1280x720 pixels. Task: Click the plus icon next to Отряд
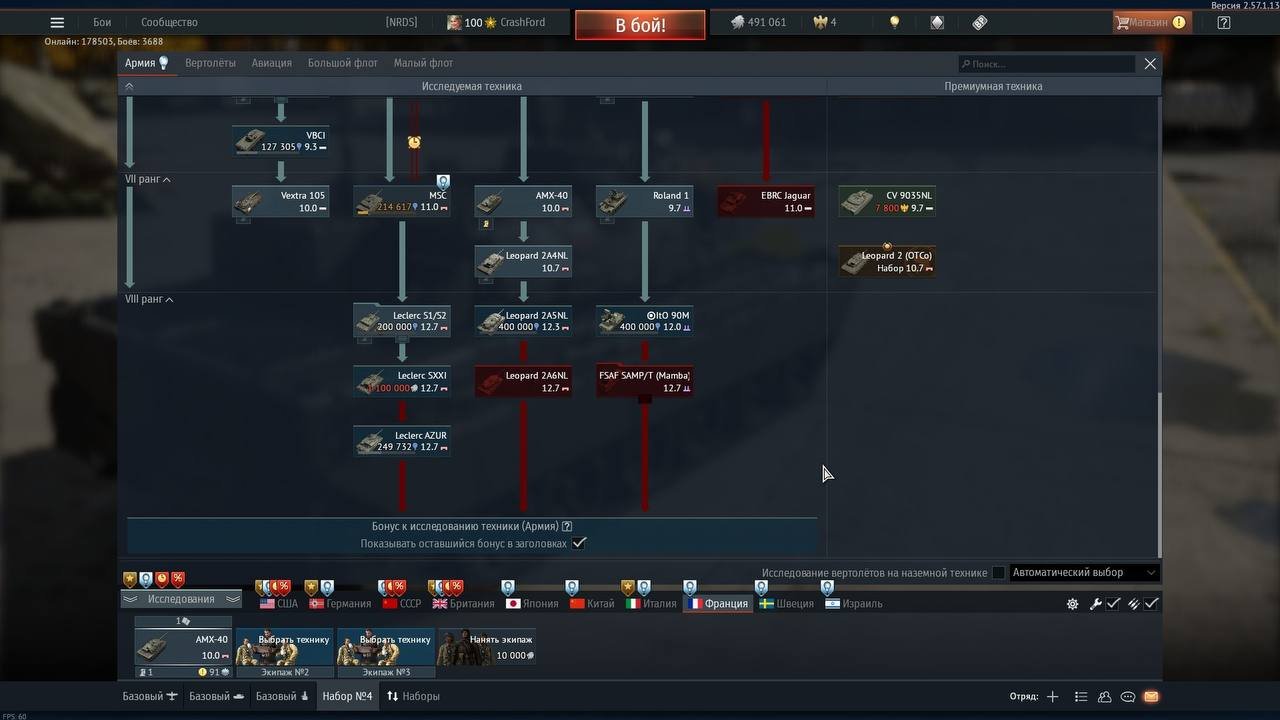pyautogui.click(x=1052, y=697)
